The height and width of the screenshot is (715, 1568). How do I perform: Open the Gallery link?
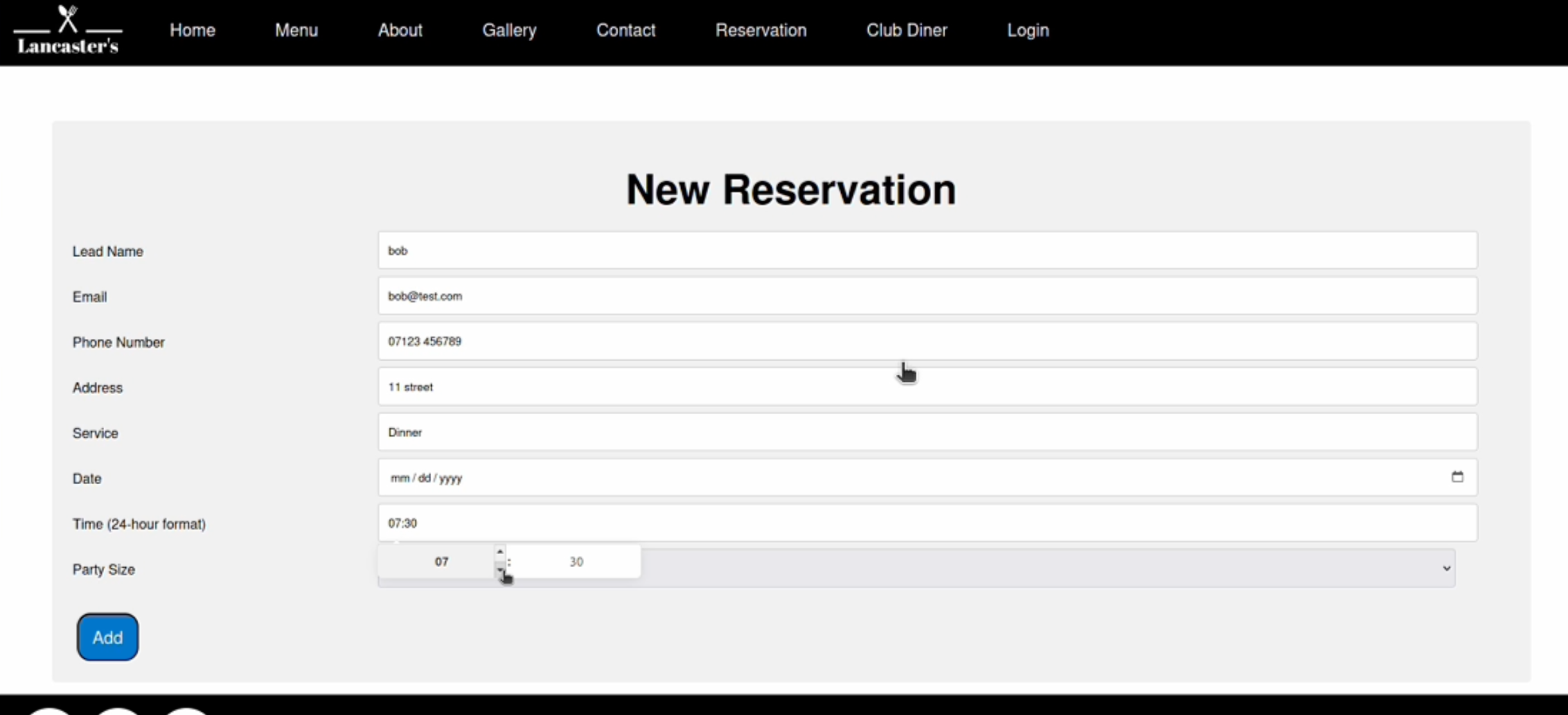tap(509, 30)
